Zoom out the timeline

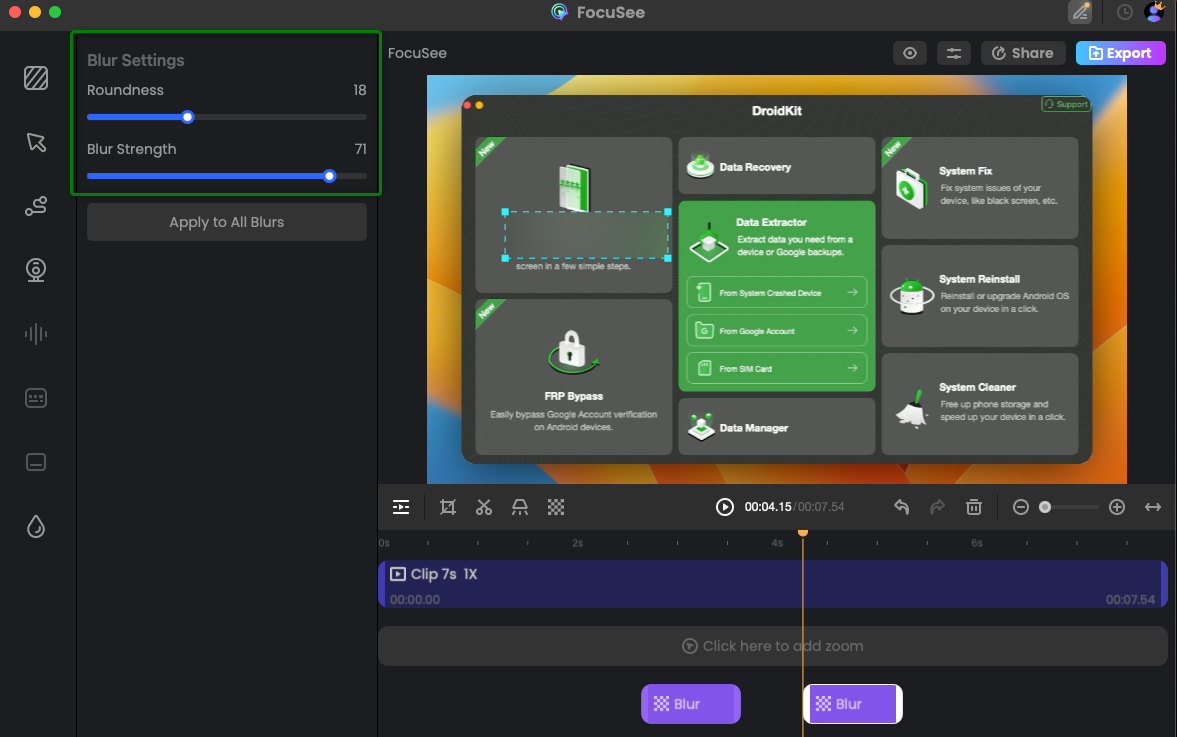click(x=1020, y=507)
